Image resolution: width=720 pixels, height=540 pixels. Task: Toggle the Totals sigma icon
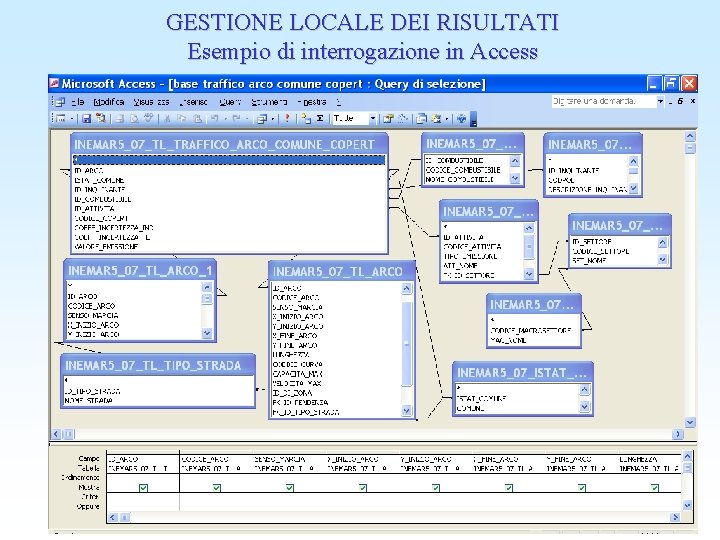pyautogui.click(x=320, y=118)
